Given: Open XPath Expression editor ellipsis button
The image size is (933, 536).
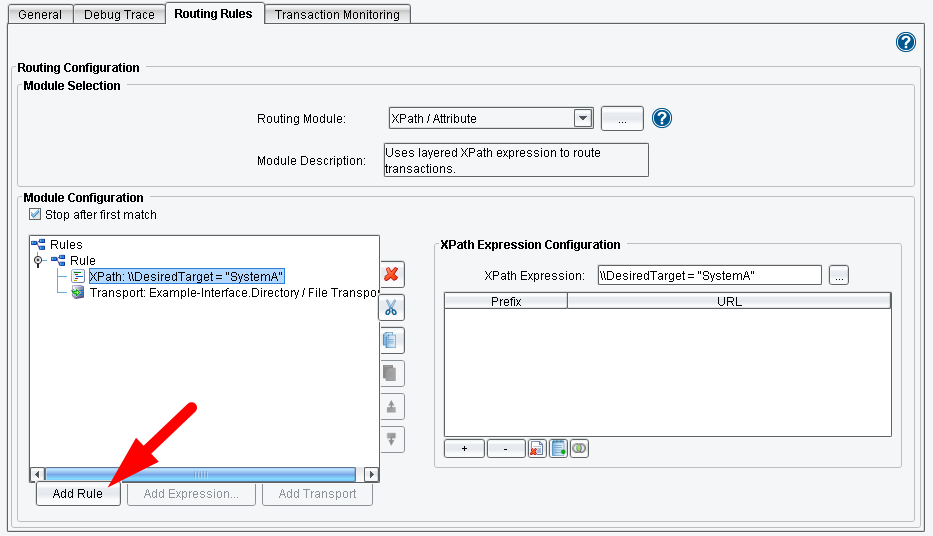Looking at the screenshot, I should (x=838, y=275).
